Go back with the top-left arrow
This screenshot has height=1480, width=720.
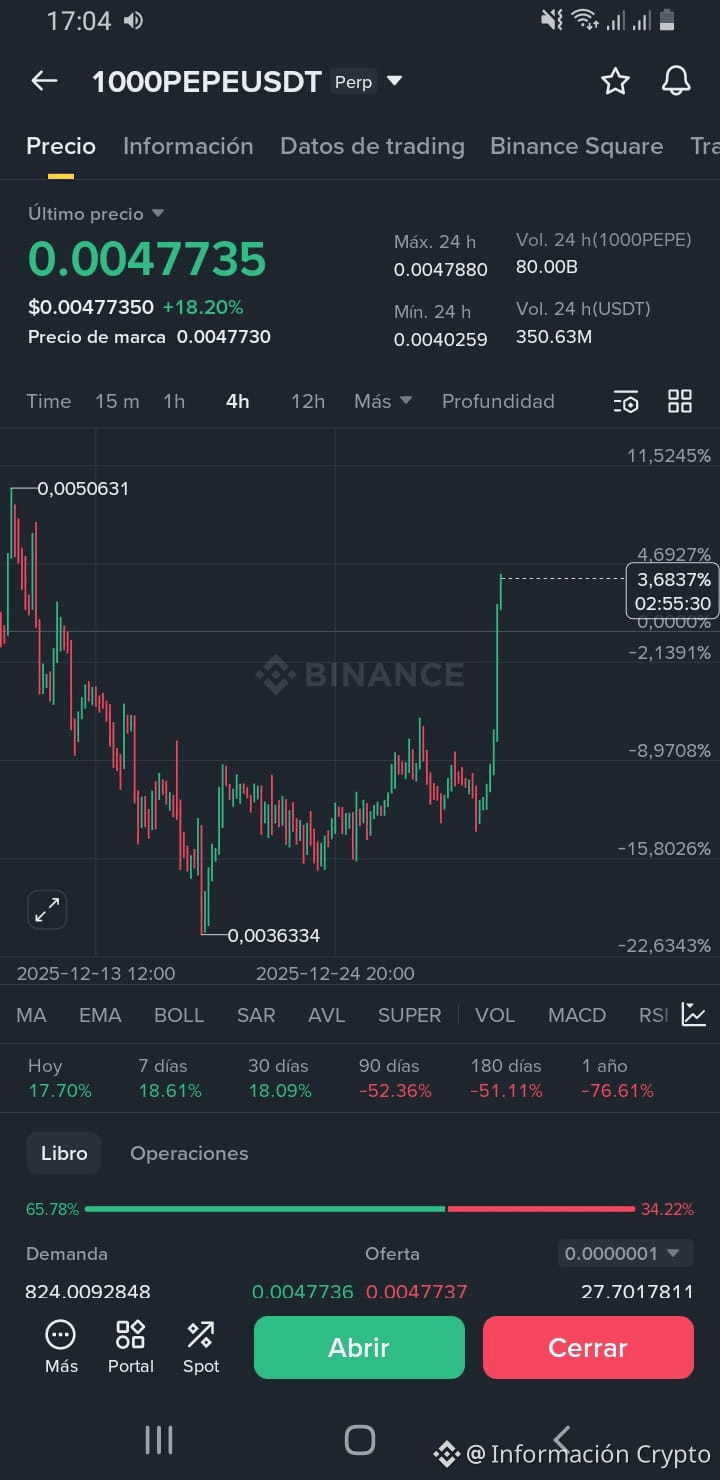[44, 81]
